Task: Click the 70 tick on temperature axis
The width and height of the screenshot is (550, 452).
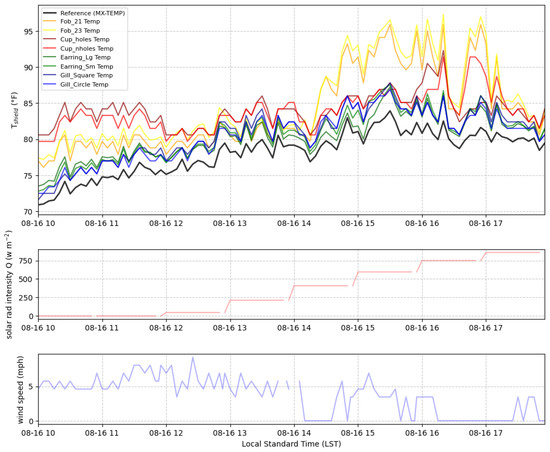Action: (x=29, y=212)
